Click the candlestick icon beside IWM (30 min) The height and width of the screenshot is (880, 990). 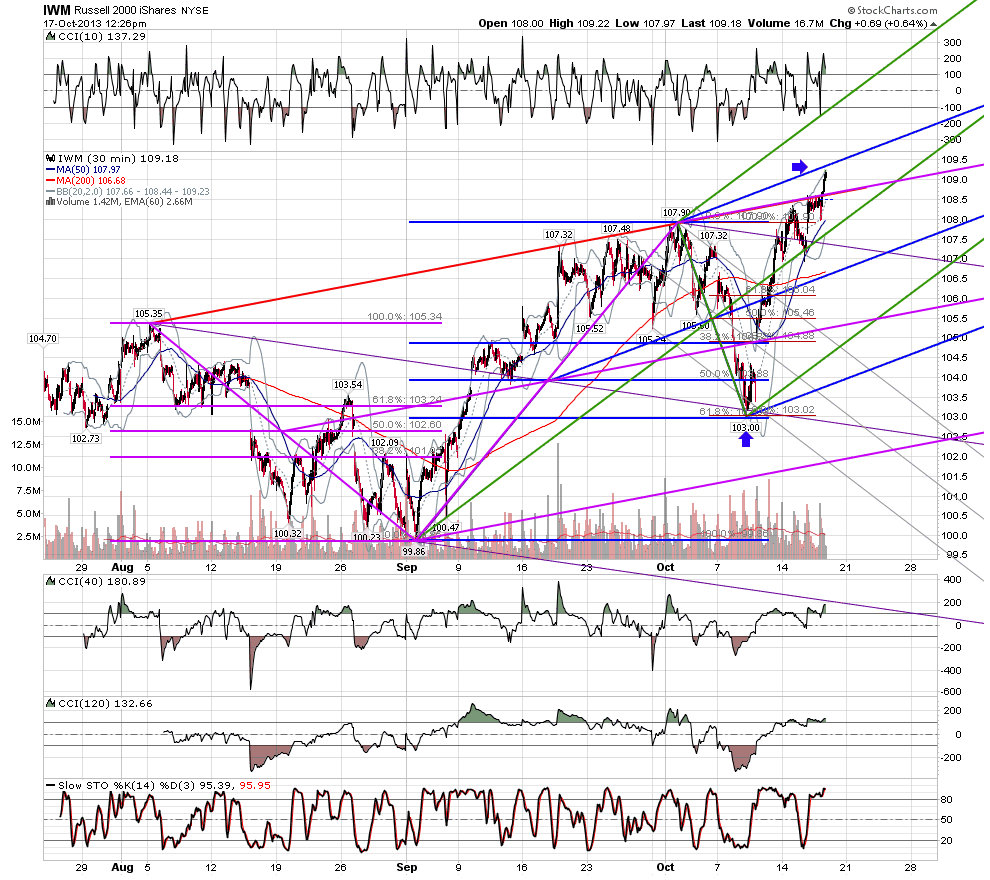click(x=51, y=158)
